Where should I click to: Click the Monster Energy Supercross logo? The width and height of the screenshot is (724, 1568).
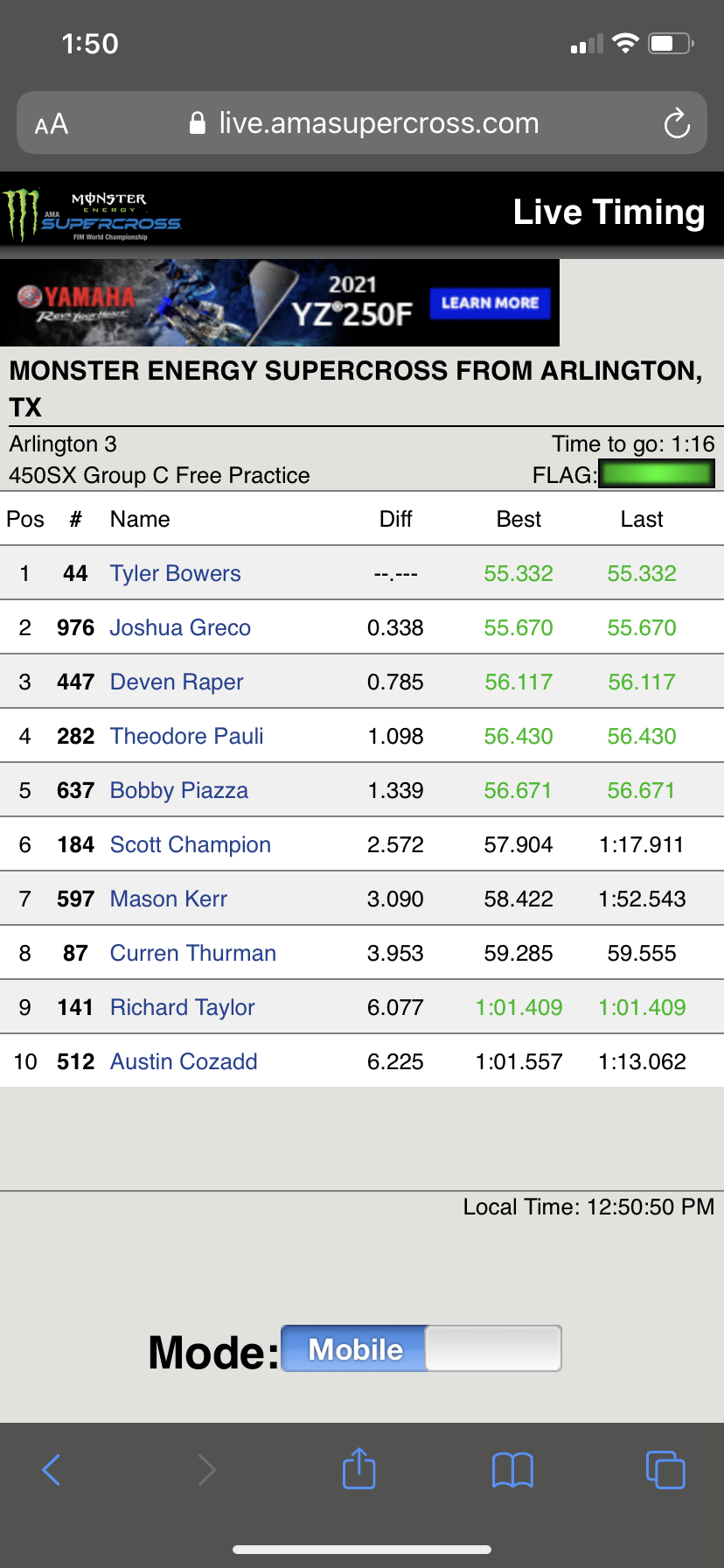click(x=92, y=211)
